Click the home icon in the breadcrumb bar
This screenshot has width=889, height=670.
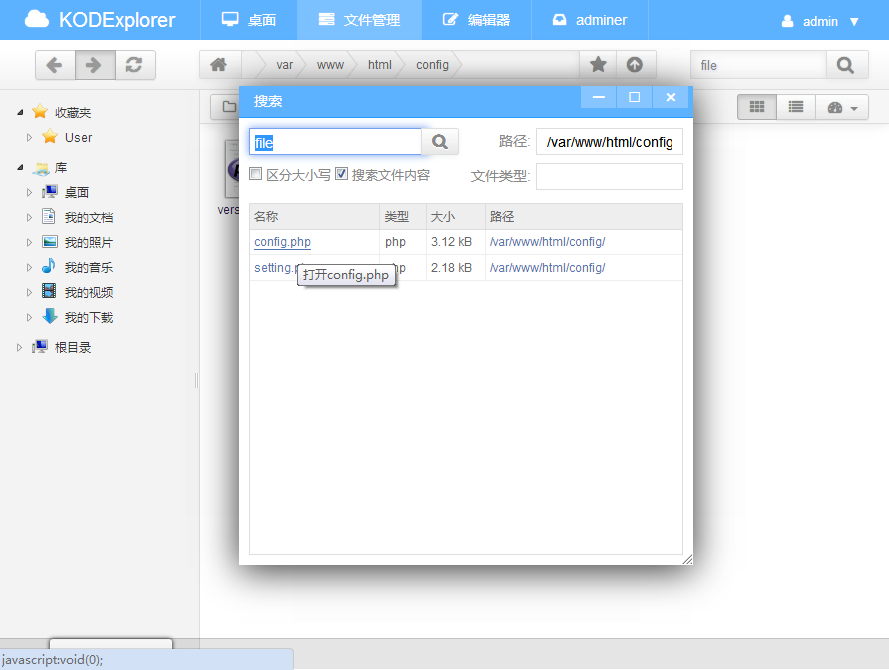(x=219, y=64)
